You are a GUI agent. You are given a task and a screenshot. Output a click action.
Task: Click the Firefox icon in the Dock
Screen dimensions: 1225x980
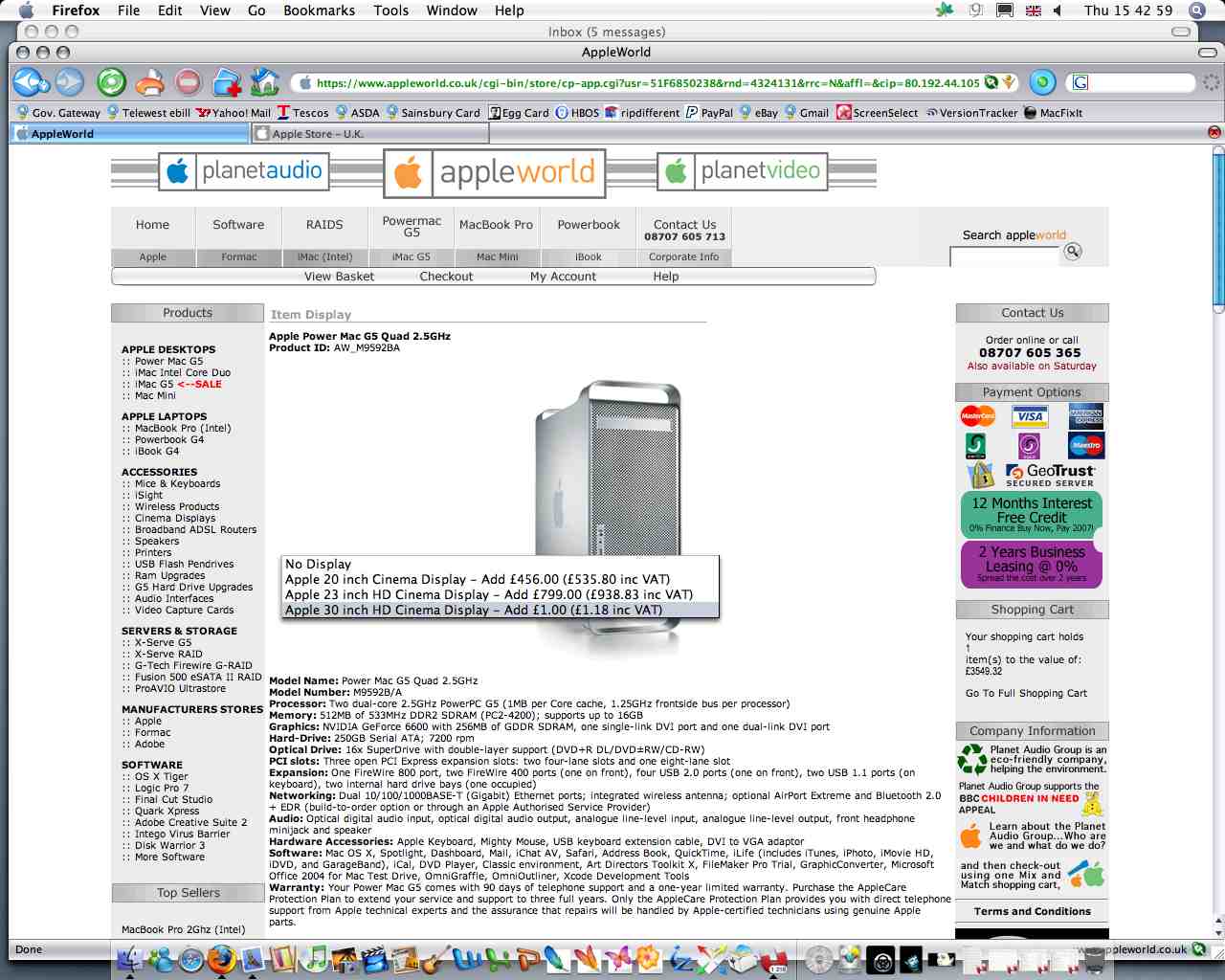point(222,958)
